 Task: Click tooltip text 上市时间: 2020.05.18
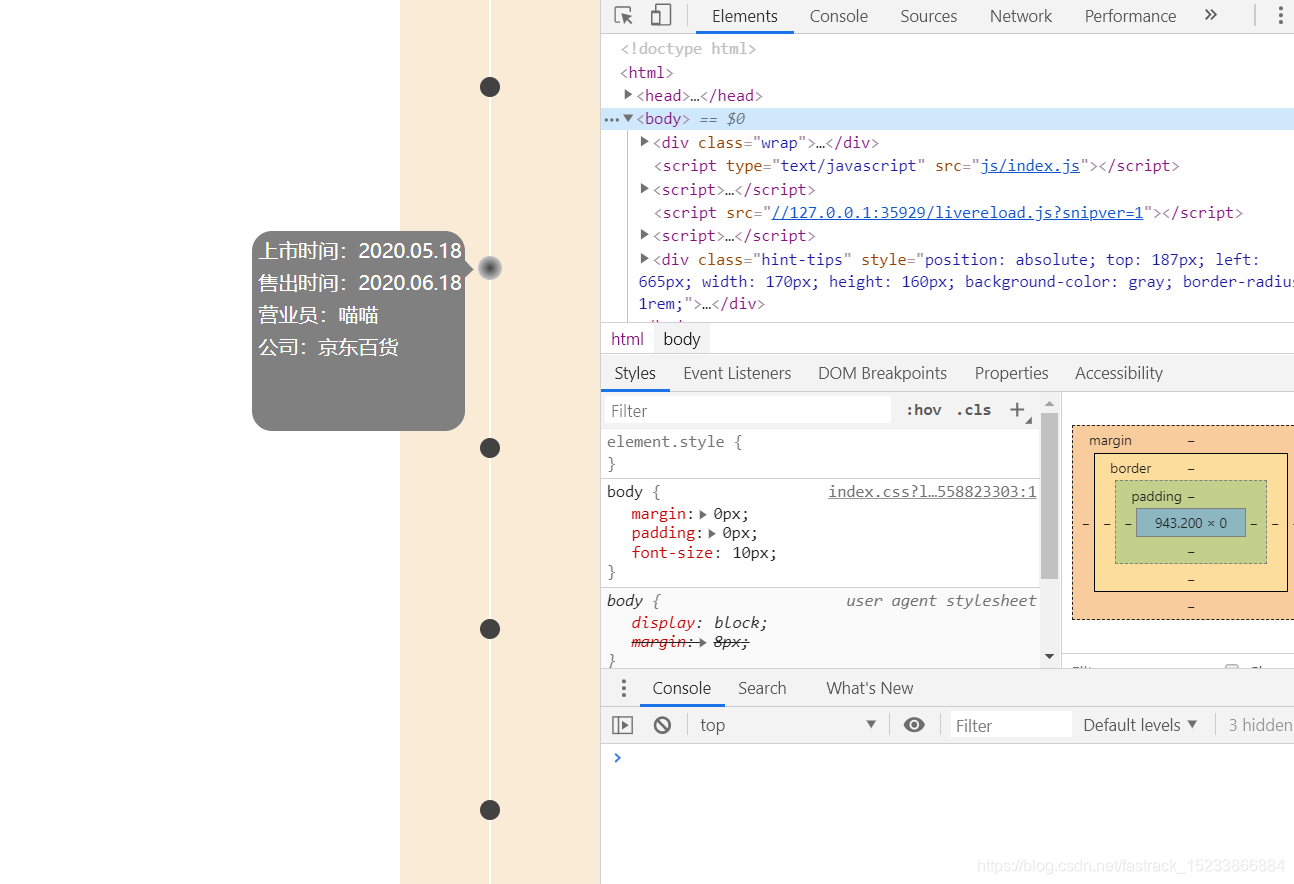click(x=360, y=251)
